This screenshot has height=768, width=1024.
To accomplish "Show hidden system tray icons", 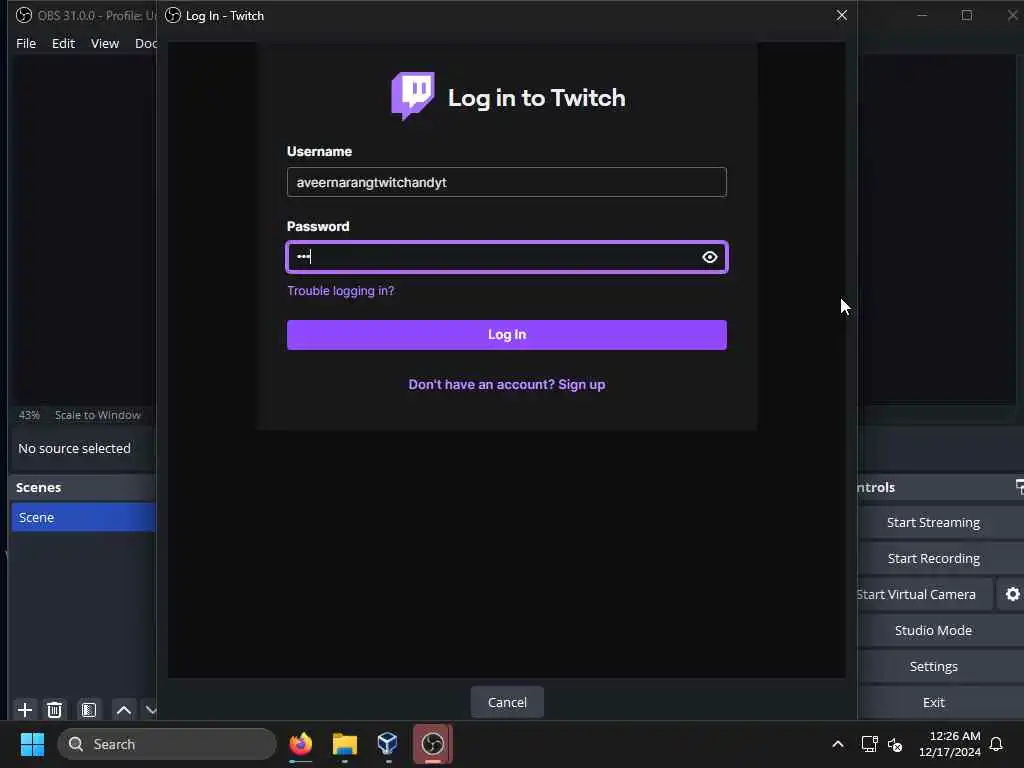I will (838, 744).
